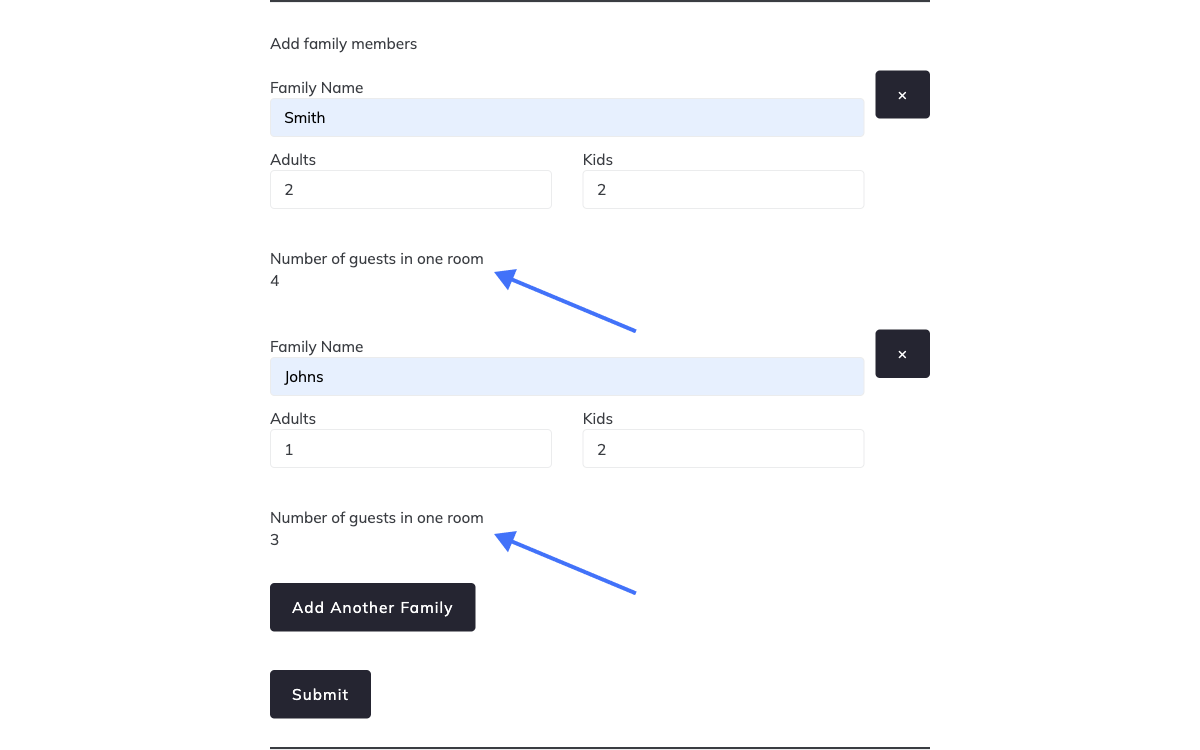Screen dimensions: 1200x750
Task: Click the Family Name label for the Johns entry
Action: click(x=316, y=346)
